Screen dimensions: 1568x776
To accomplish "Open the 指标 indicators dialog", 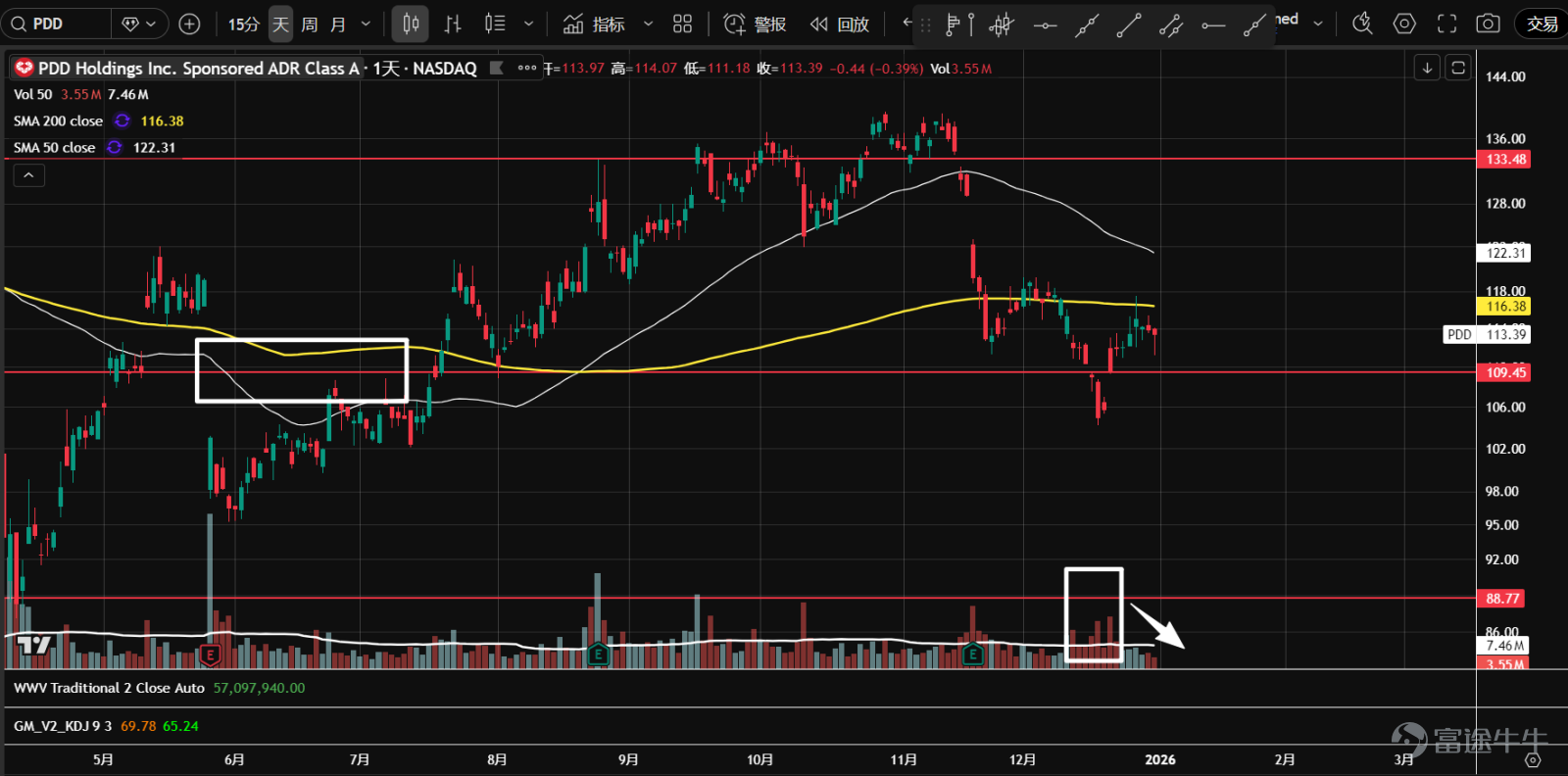I will [594, 24].
